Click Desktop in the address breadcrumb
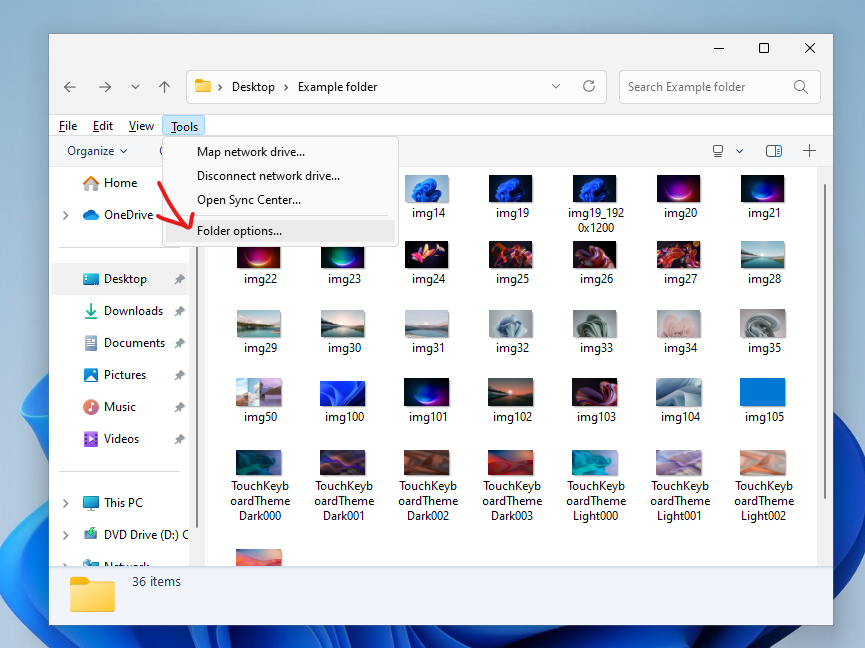Viewport: 865px width, 648px height. pos(253,87)
